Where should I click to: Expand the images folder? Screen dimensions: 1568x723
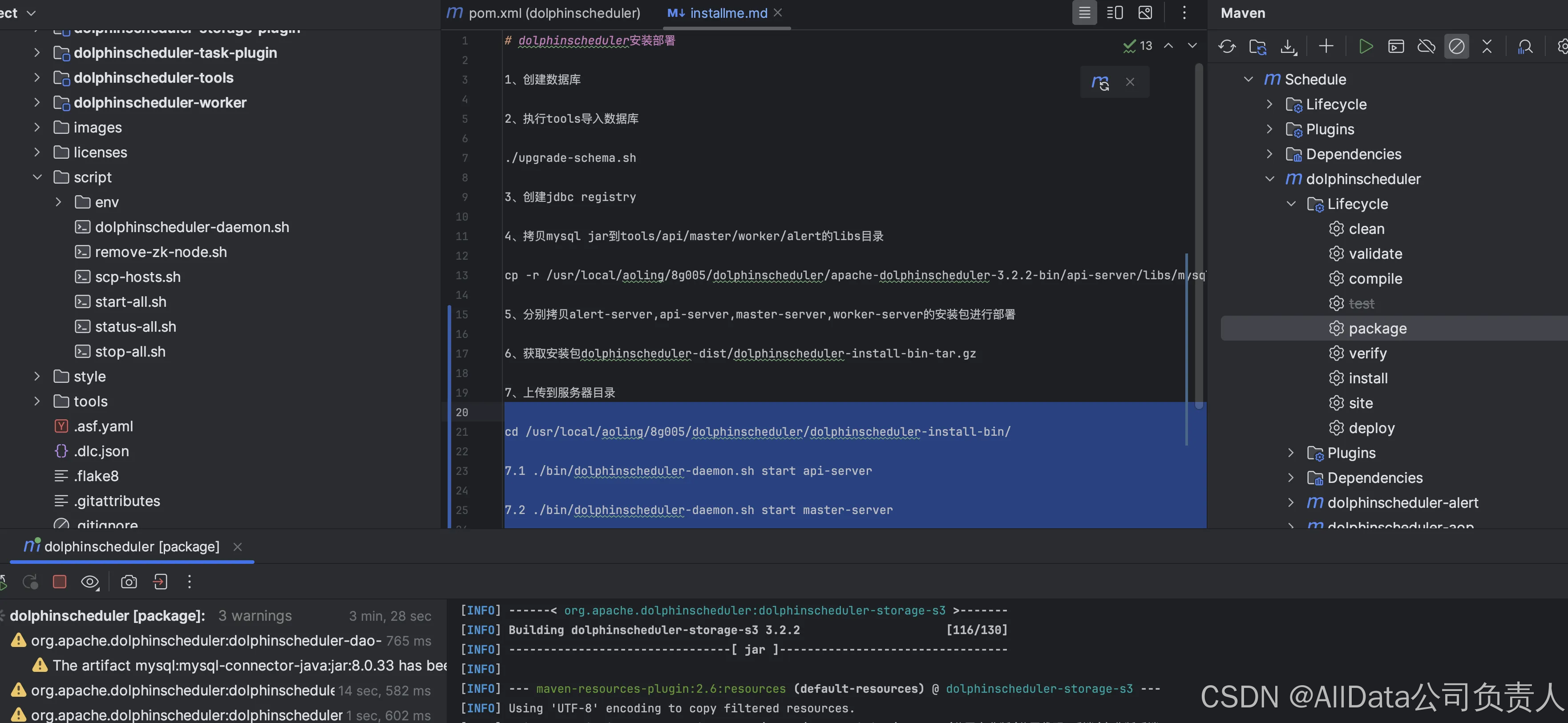(x=37, y=128)
